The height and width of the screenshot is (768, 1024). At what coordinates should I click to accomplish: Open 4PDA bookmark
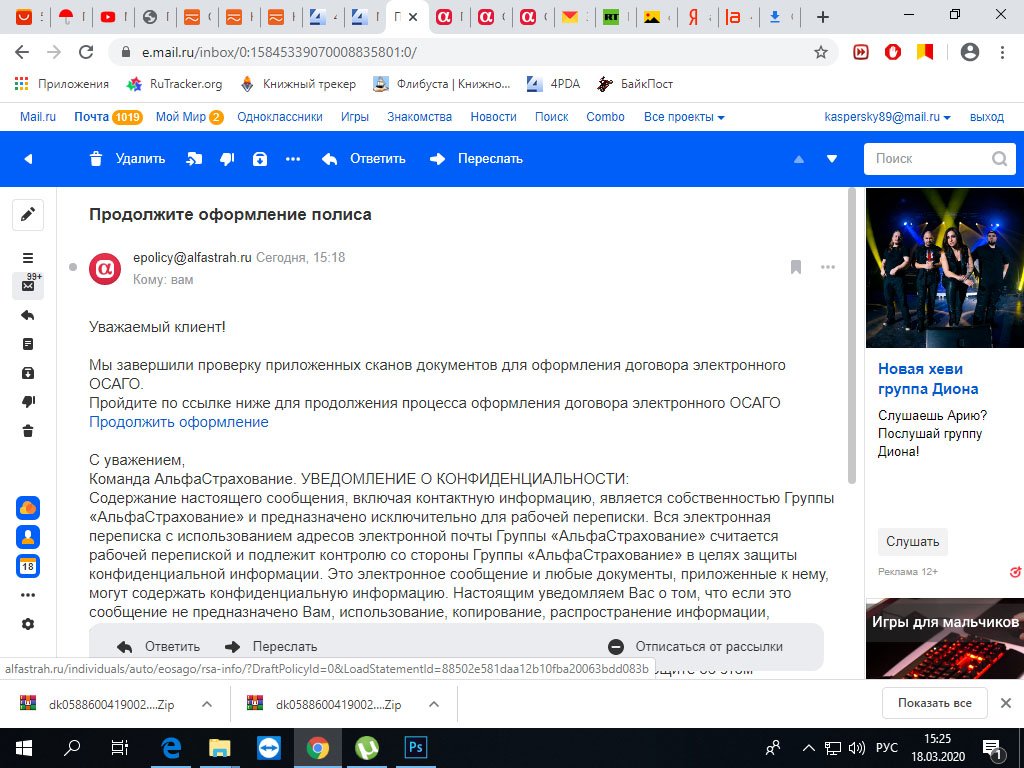(x=553, y=84)
